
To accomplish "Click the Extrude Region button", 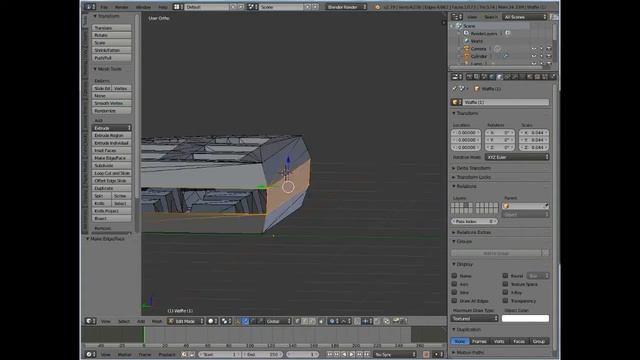I will (x=111, y=135).
